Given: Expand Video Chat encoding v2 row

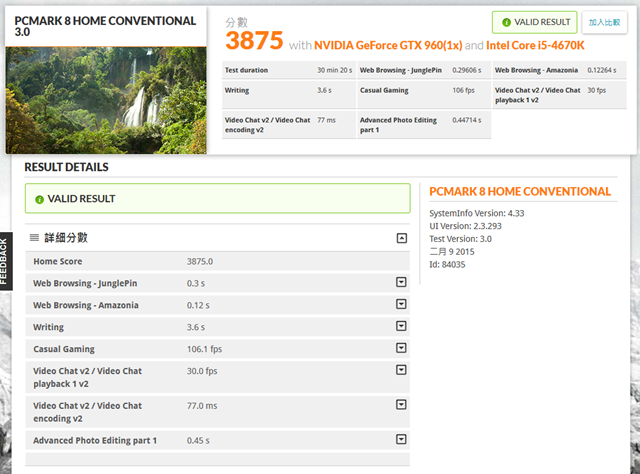Looking at the screenshot, I should click(401, 405).
